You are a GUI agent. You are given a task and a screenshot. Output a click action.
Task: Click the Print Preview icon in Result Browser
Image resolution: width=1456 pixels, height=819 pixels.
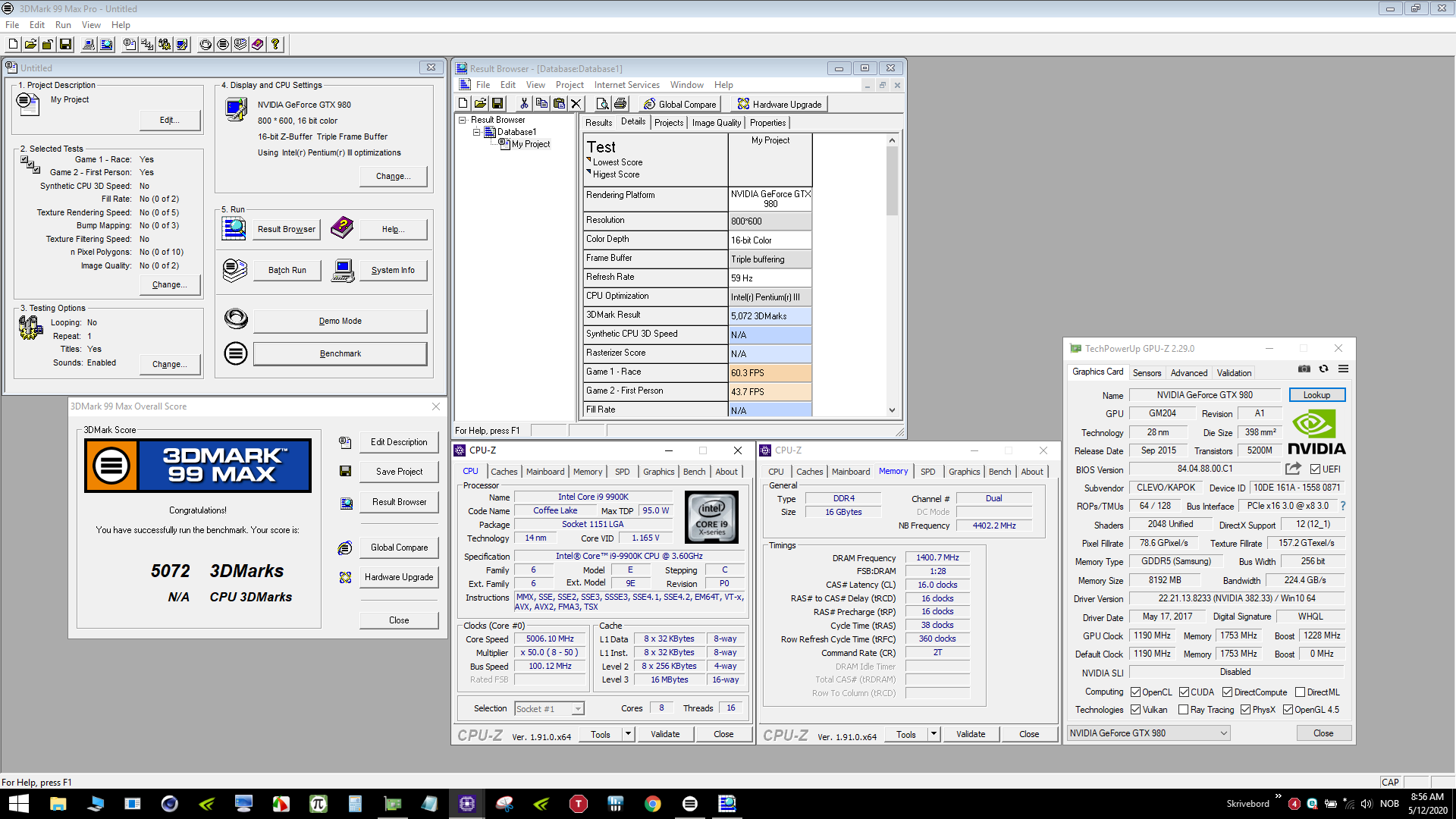pos(603,104)
